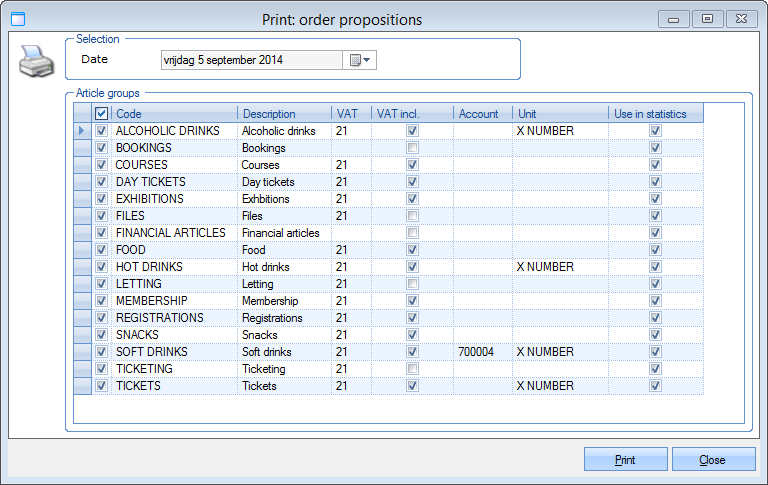The height and width of the screenshot is (485, 768).
Task: Click the VAT column header
Action: (351, 114)
